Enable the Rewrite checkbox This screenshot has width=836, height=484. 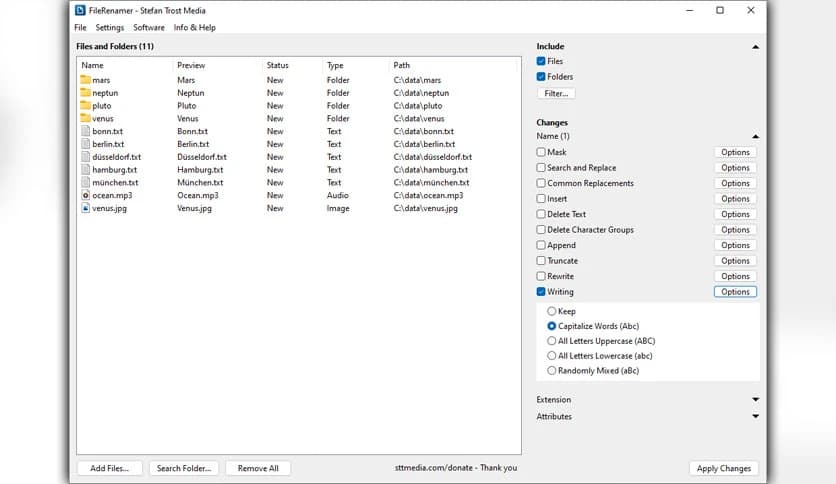[x=541, y=276]
